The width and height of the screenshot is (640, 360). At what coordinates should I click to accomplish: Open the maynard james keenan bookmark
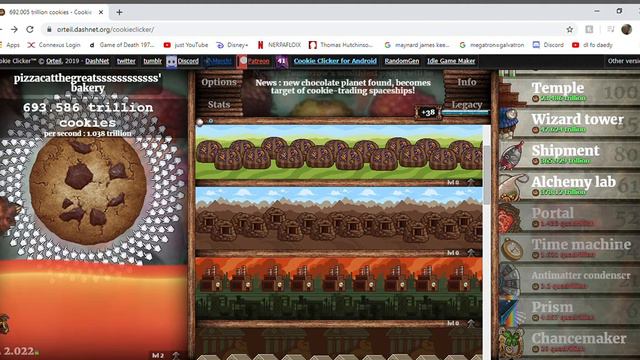tap(417, 45)
